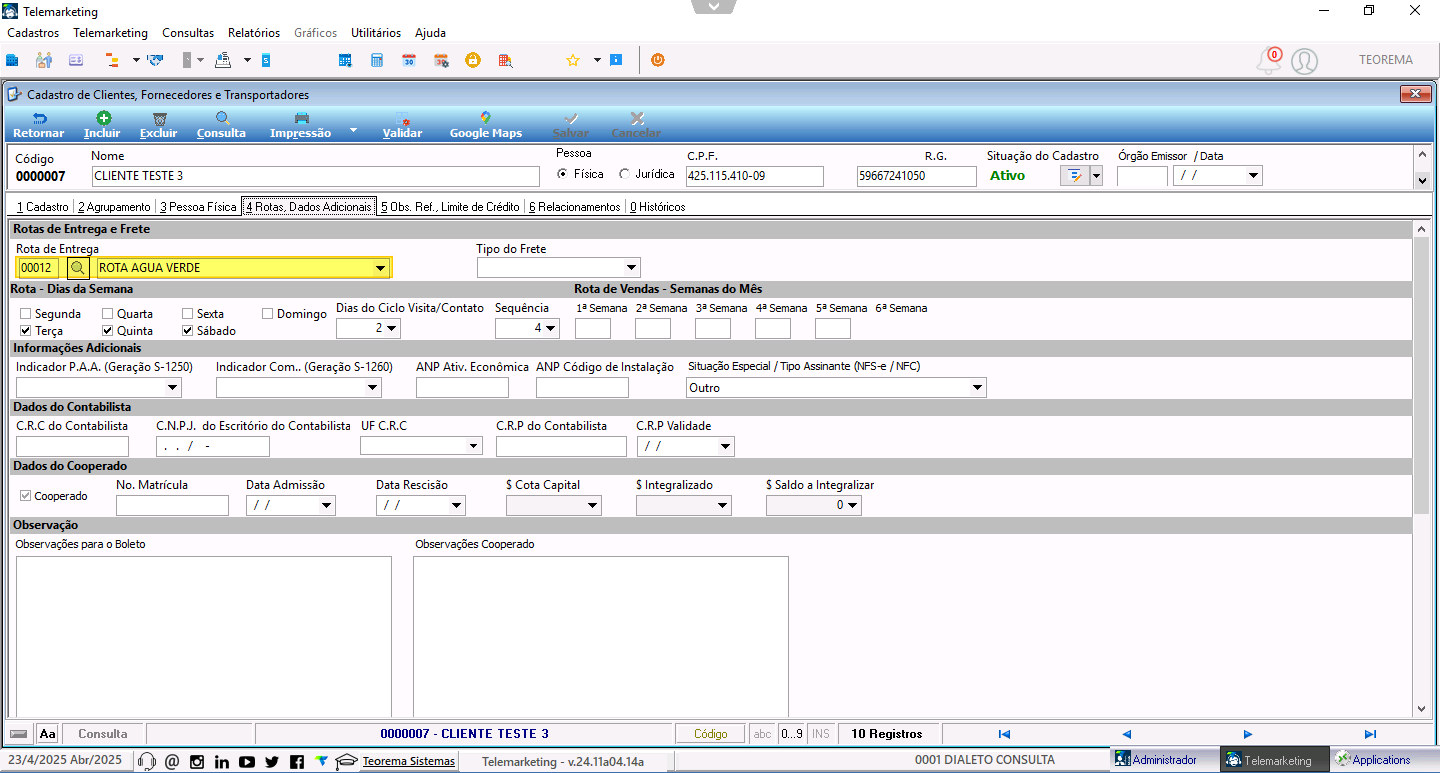Open the Teorema Sistemas link
Image resolution: width=1440 pixels, height=773 pixels.
pos(408,761)
